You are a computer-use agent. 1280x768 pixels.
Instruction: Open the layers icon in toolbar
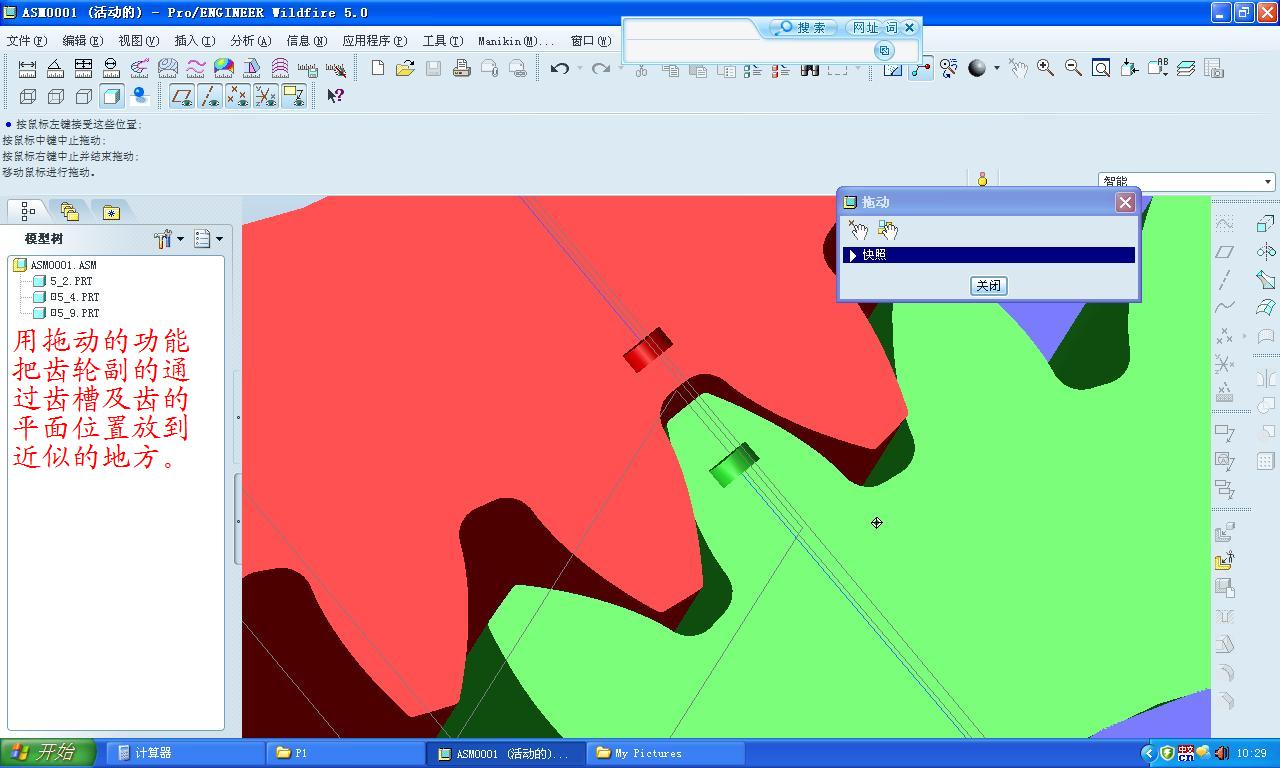pos(1186,68)
